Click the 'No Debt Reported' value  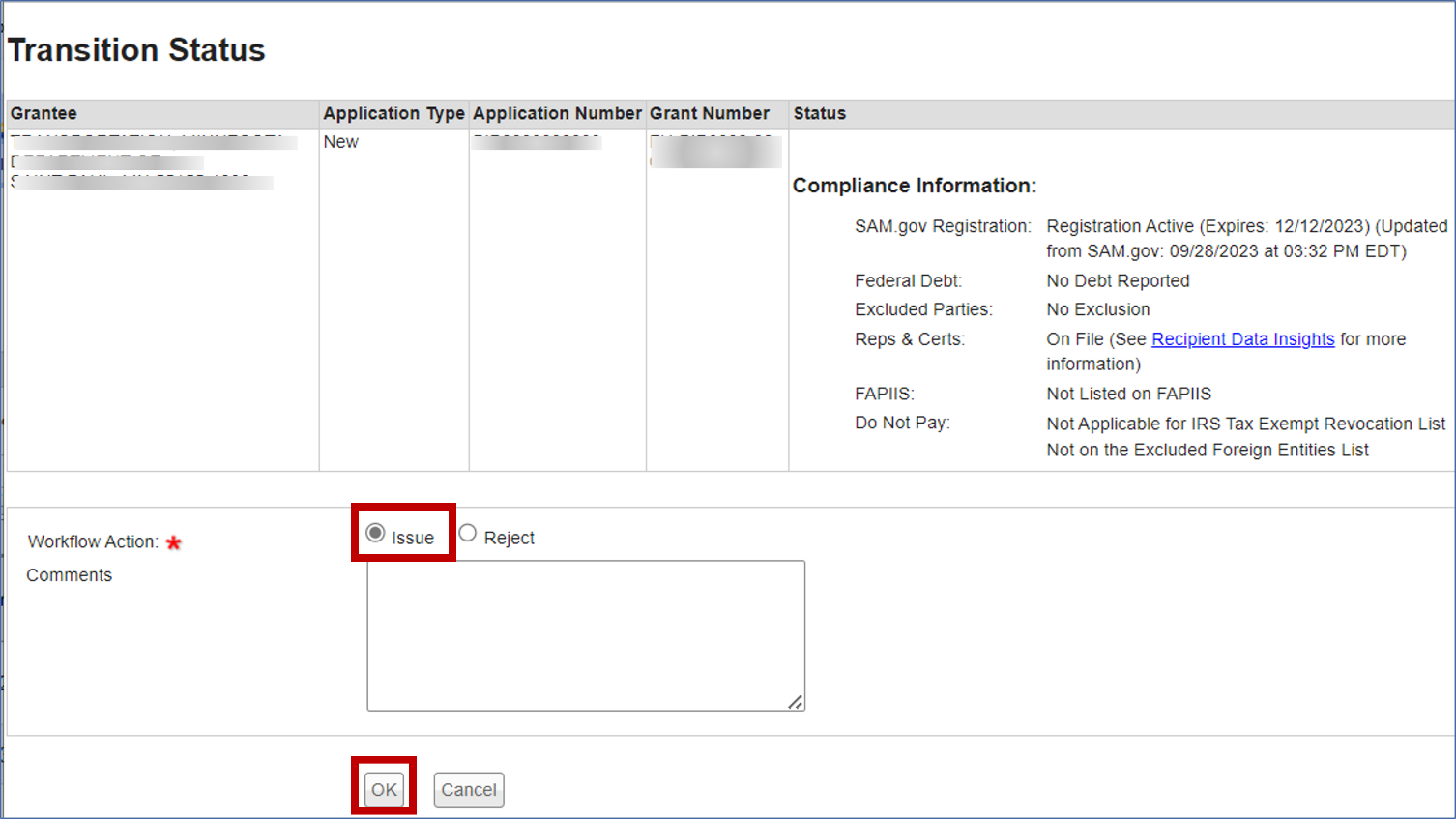[x=1118, y=281]
